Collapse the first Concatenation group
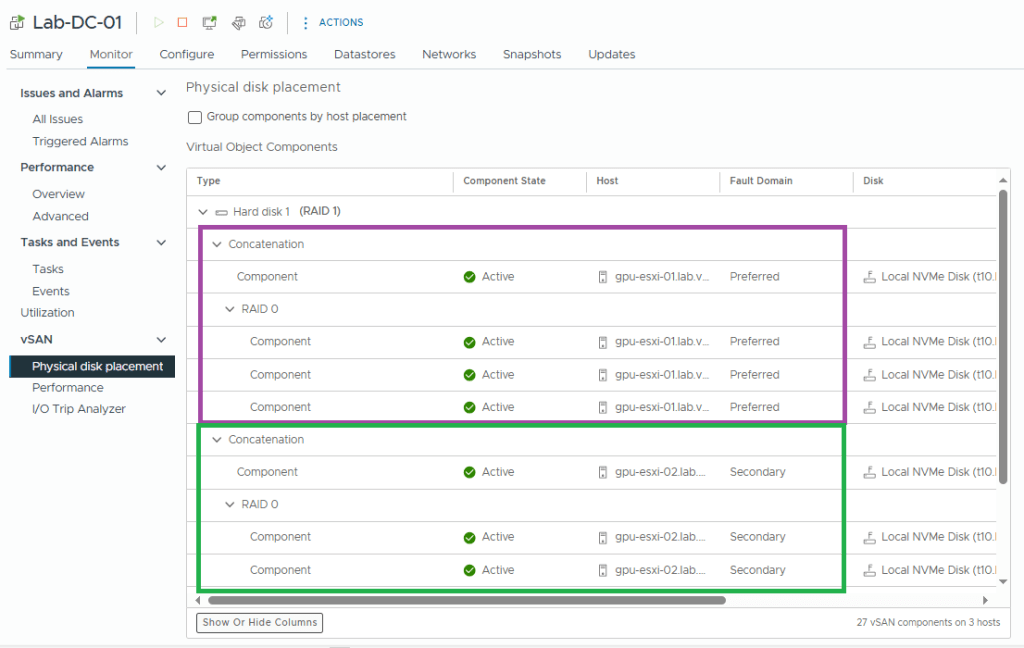Image resolution: width=1024 pixels, height=648 pixels. coord(217,244)
